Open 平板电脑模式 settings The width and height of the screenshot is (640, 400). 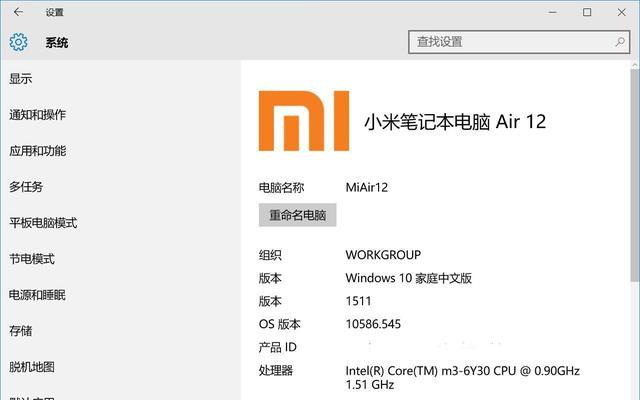click(43, 223)
